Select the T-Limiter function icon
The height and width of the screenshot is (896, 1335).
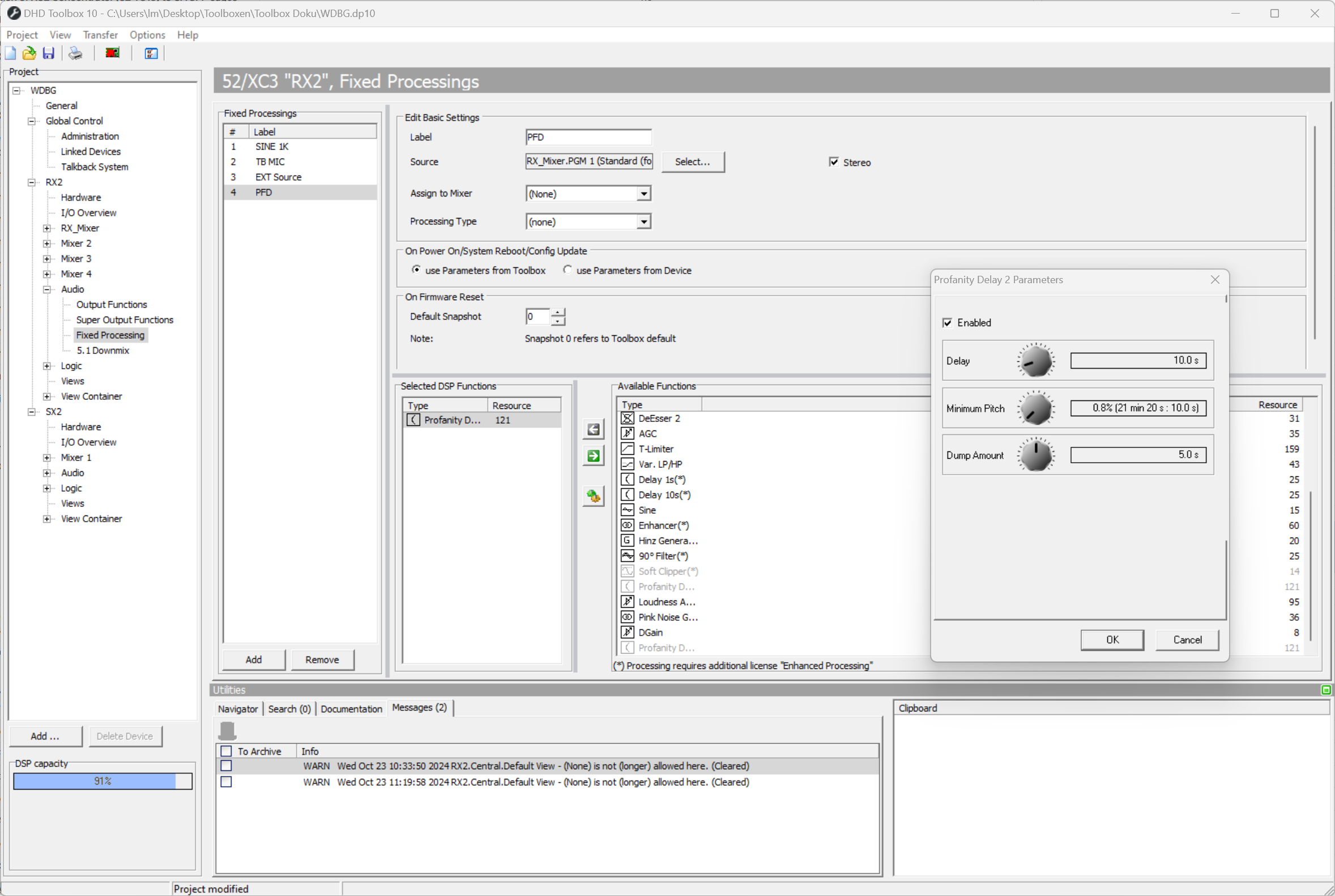pos(628,449)
